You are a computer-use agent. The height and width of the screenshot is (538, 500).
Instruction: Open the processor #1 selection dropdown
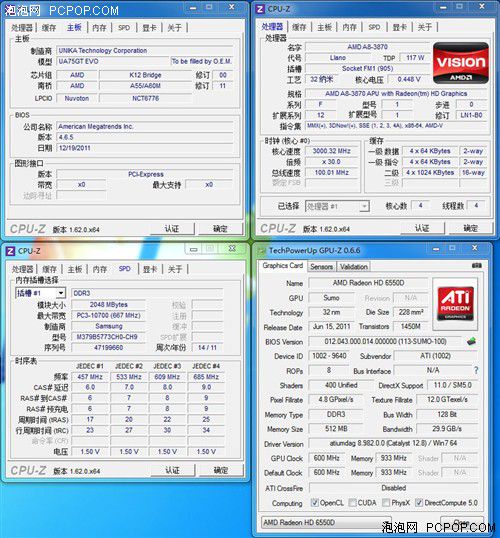point(364,206)
